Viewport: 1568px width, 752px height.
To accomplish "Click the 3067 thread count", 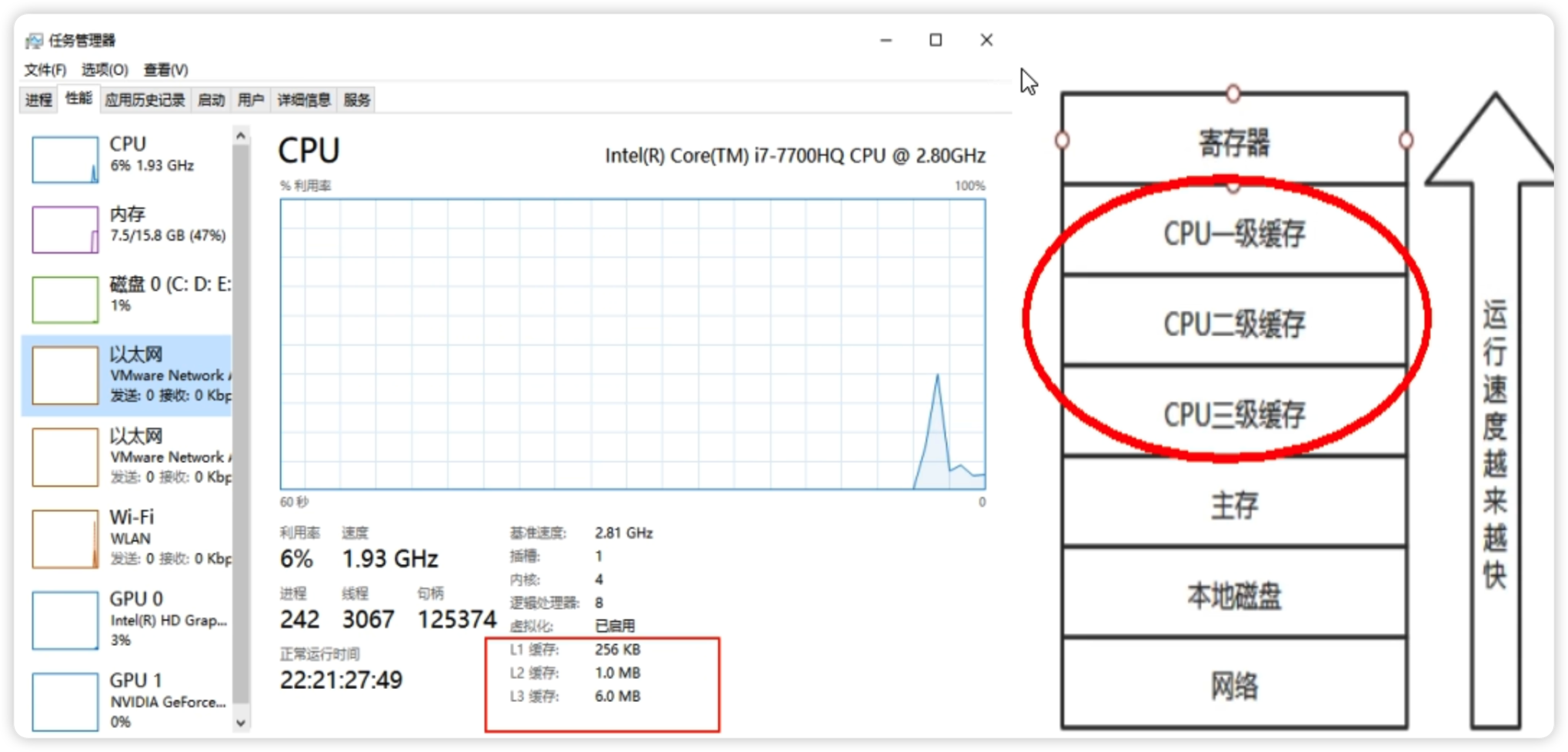I will [x=368, y=619].
